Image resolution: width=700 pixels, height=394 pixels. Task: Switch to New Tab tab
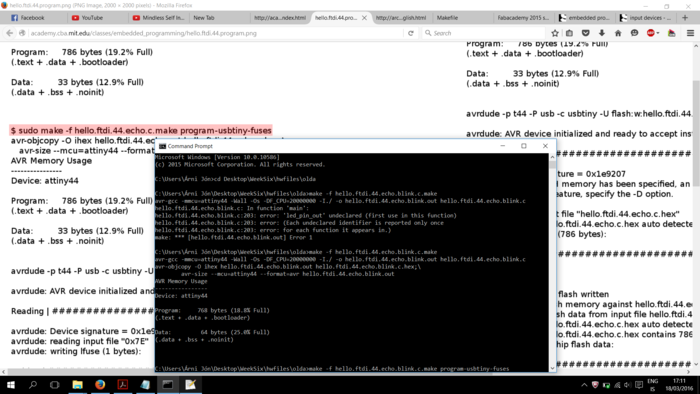point(219,18)
